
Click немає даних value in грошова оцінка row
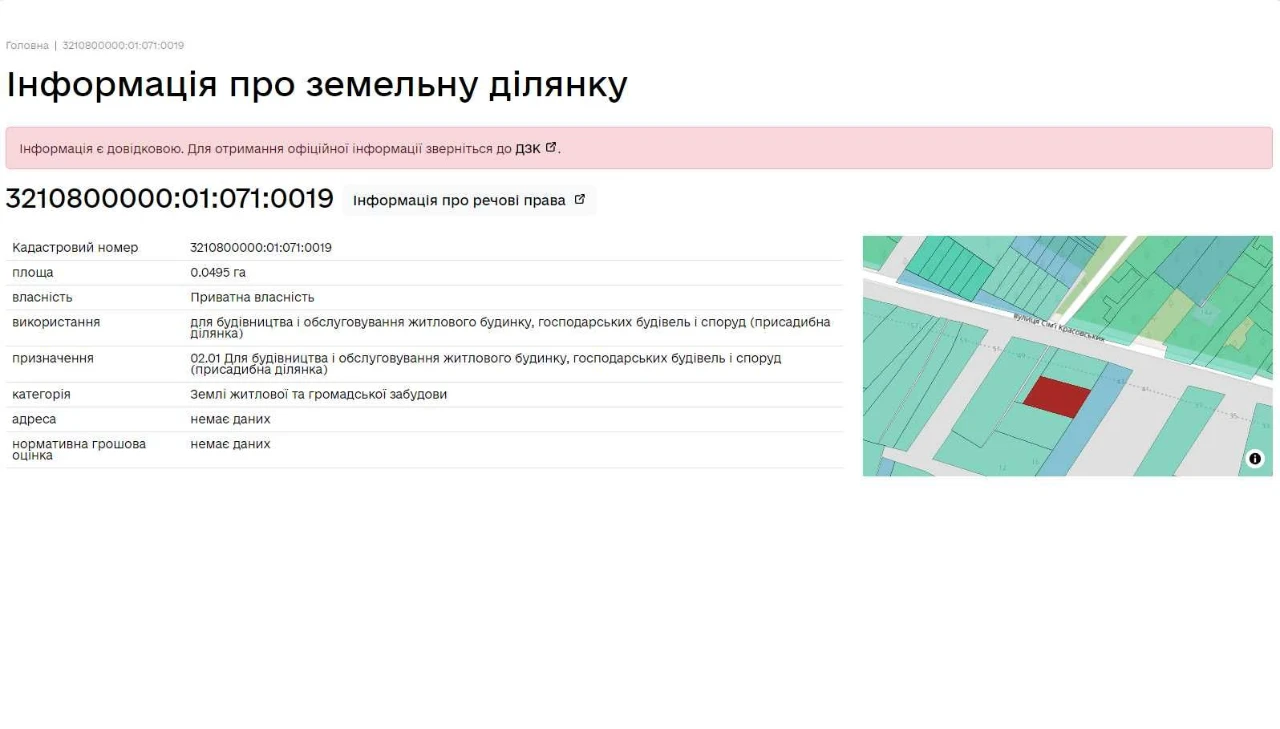click(230, 444)
